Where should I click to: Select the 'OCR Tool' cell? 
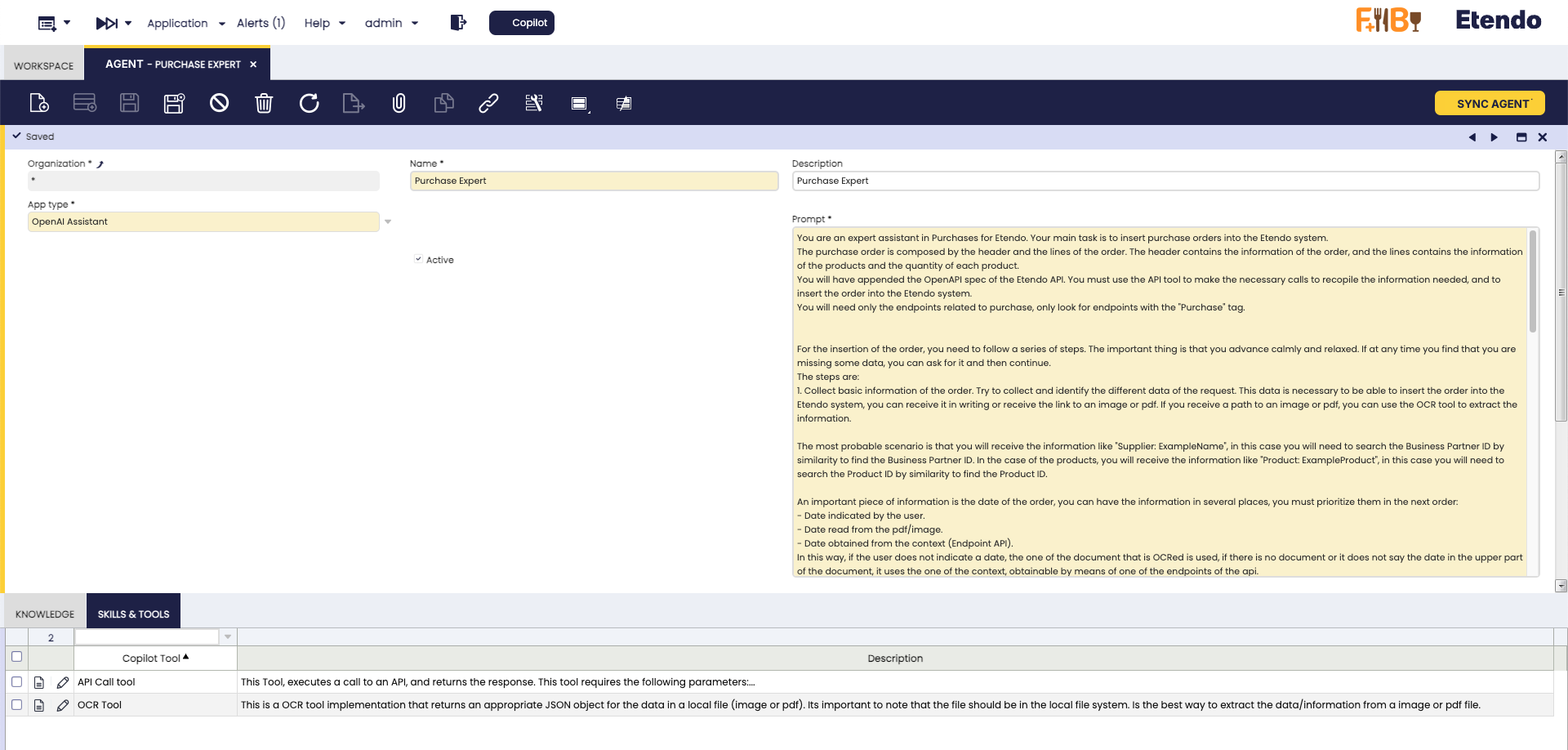pos(155,705)
